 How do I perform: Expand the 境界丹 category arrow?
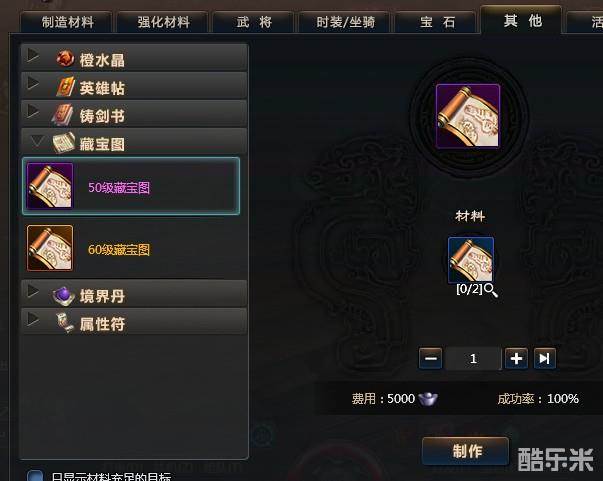33,291
